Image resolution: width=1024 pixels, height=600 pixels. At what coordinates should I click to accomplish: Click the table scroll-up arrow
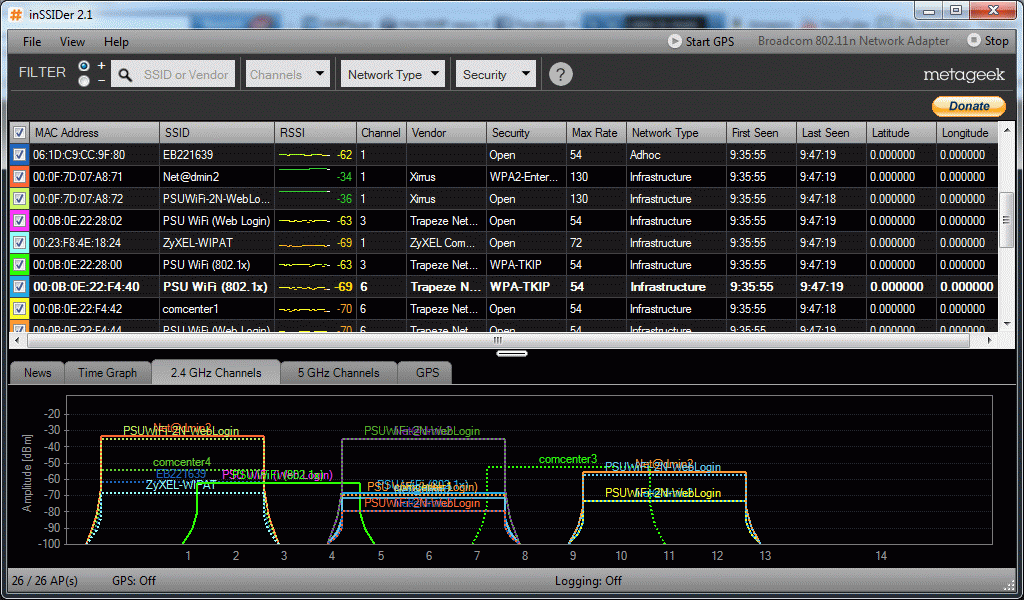point(1006,130)
